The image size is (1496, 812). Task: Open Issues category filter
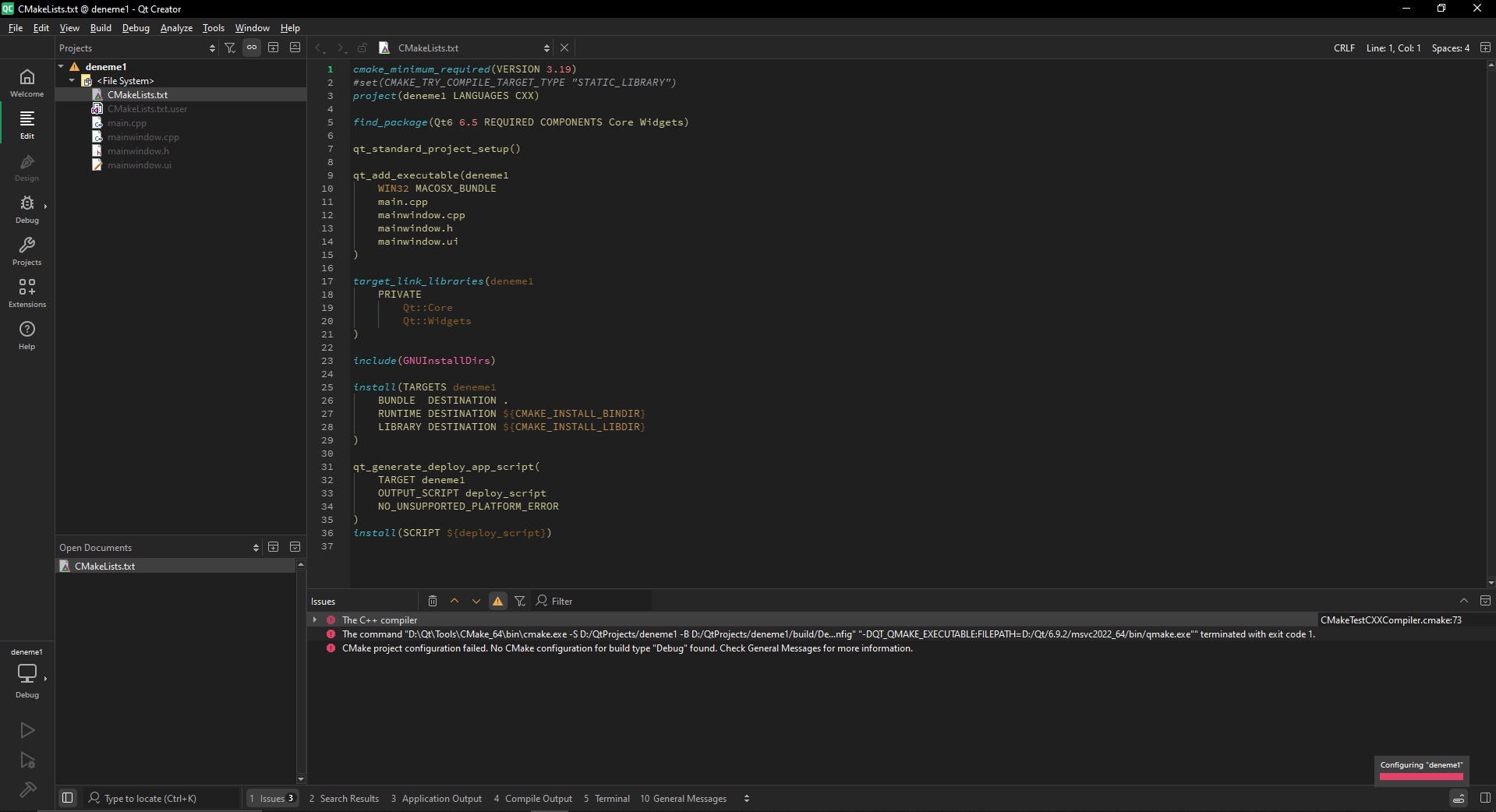tap(520, 601)
